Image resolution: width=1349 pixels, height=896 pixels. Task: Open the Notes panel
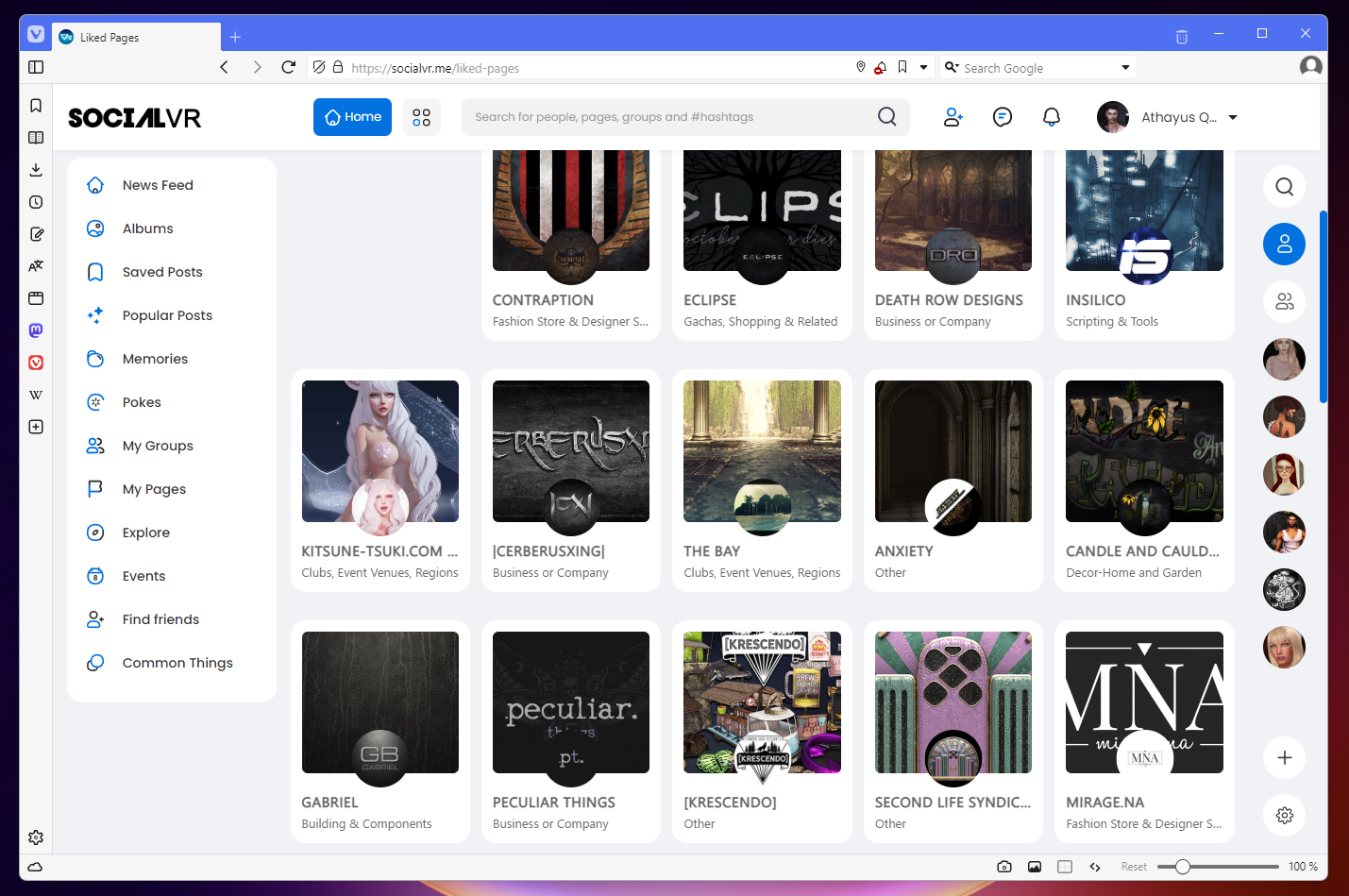36,234
